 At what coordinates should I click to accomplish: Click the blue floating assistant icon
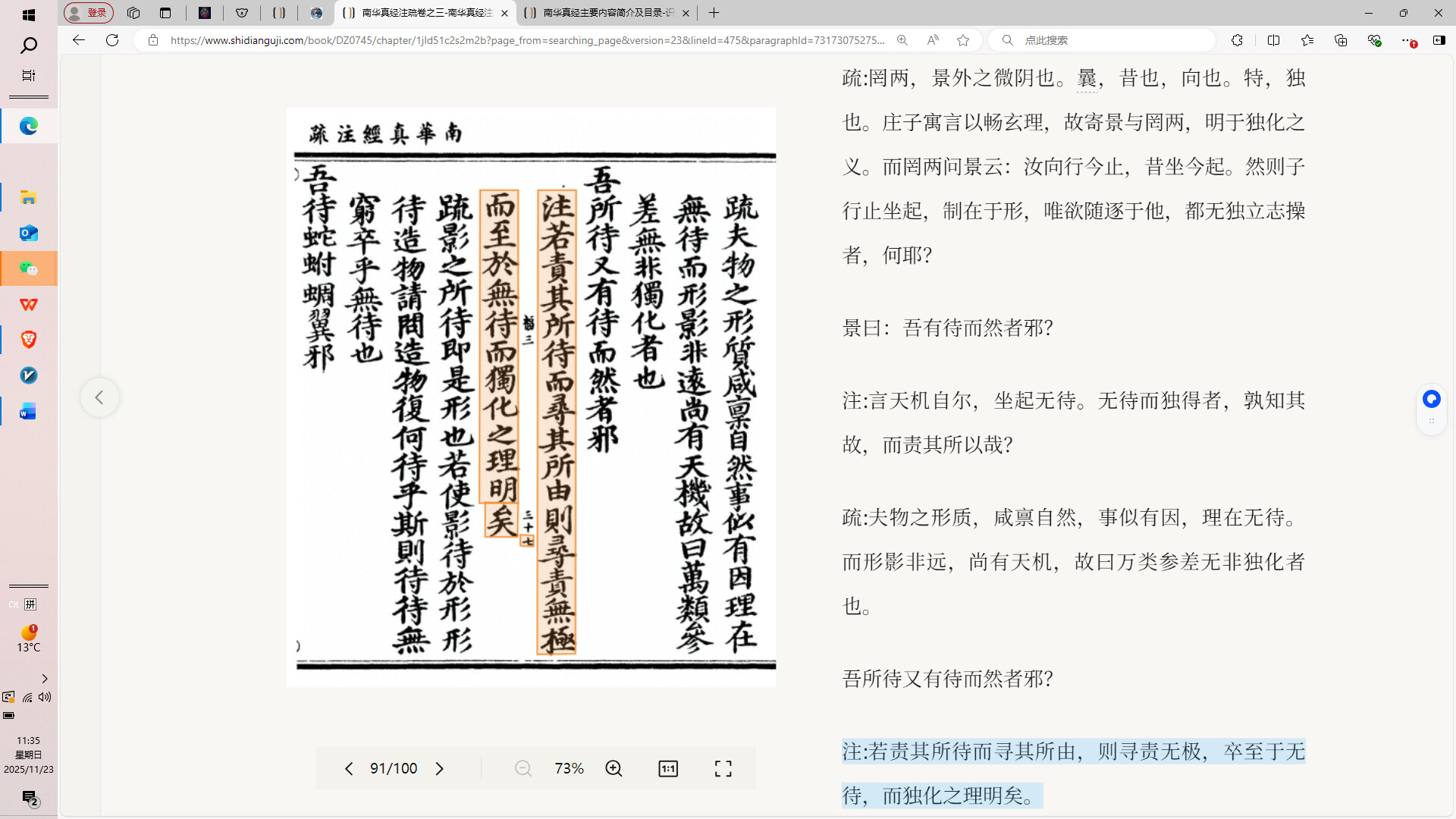coord(1431,399)
